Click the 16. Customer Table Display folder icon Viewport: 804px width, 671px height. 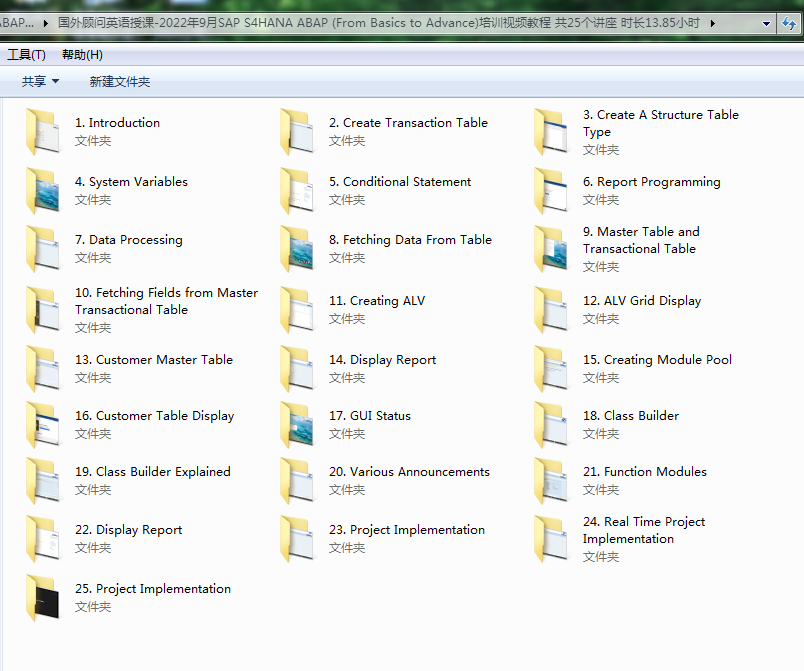(x=43, y=424)
